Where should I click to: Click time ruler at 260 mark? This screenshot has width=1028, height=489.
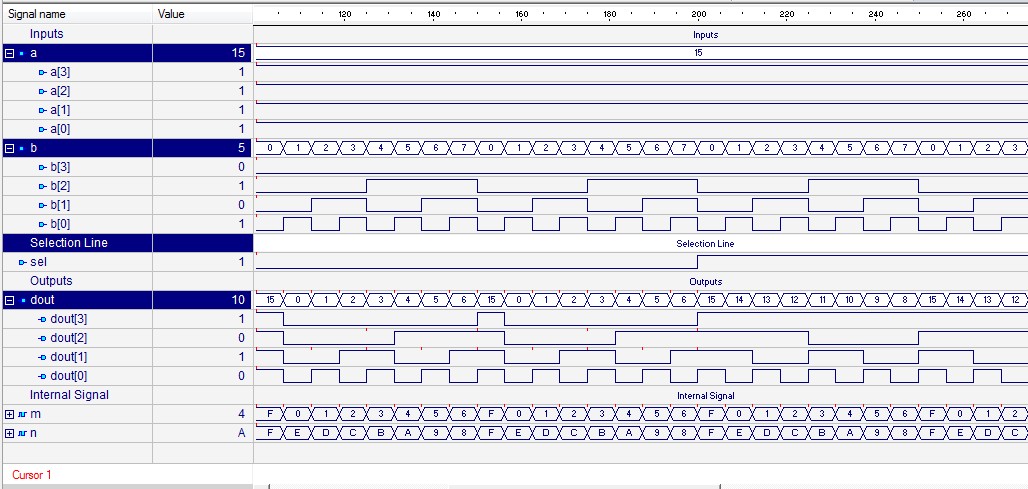964,14
